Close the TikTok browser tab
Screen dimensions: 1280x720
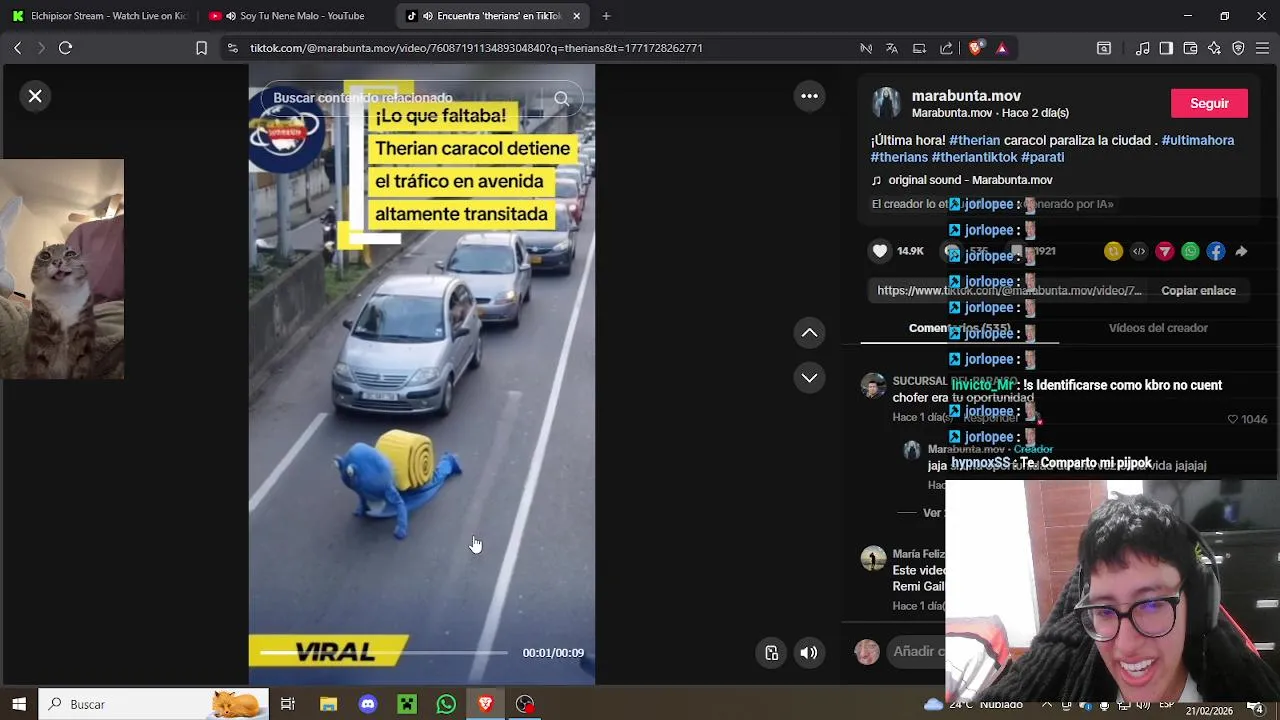[x=576, y=16]
